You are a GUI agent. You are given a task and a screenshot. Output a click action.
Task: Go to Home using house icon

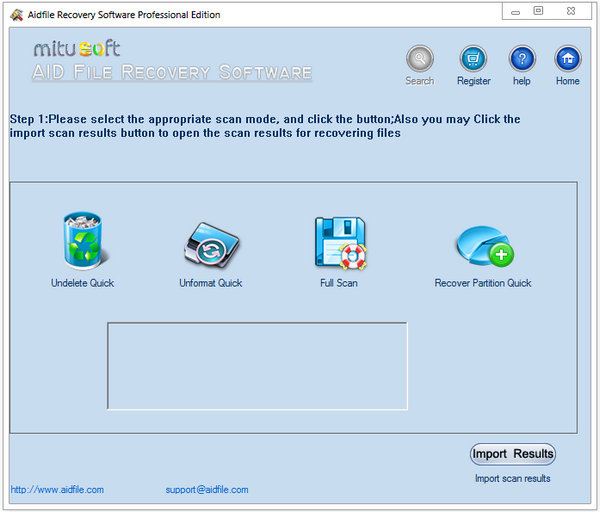[x=568, y=58]
